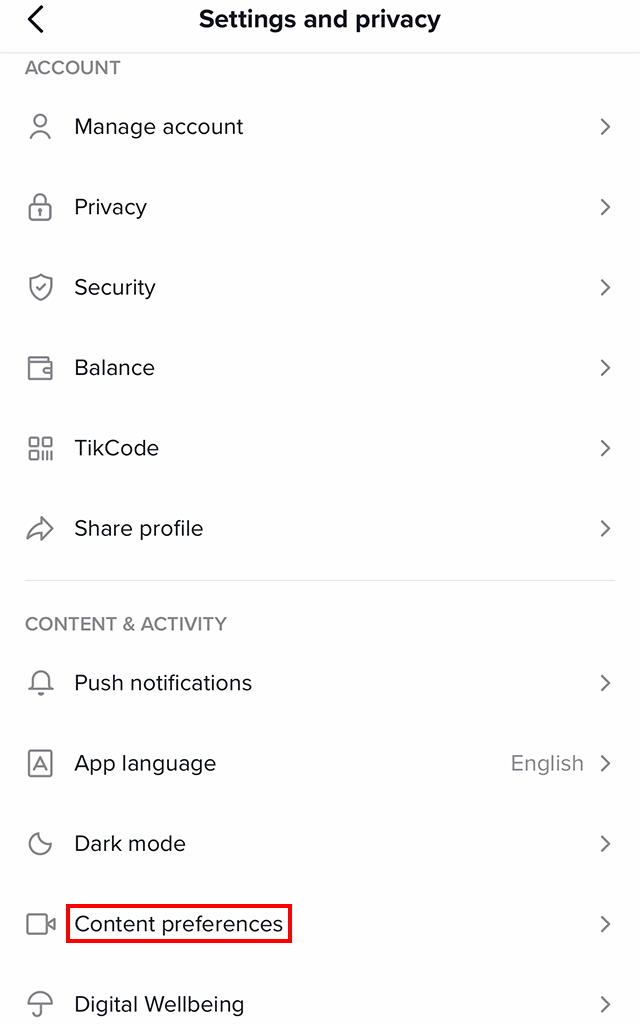The image size is (640, 1025).
Task: Expand the Manage account chevron
Action: 605,127
